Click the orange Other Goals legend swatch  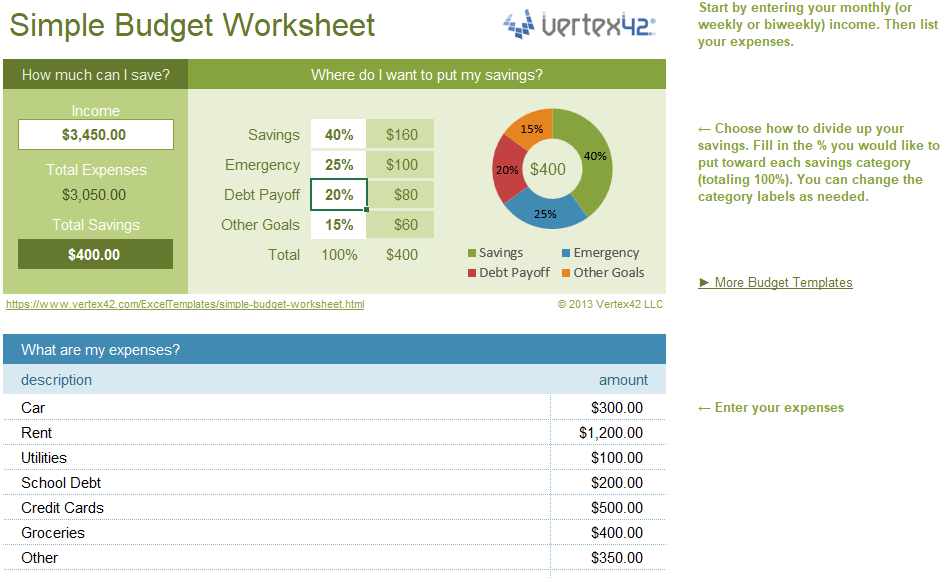click(566, 273)
